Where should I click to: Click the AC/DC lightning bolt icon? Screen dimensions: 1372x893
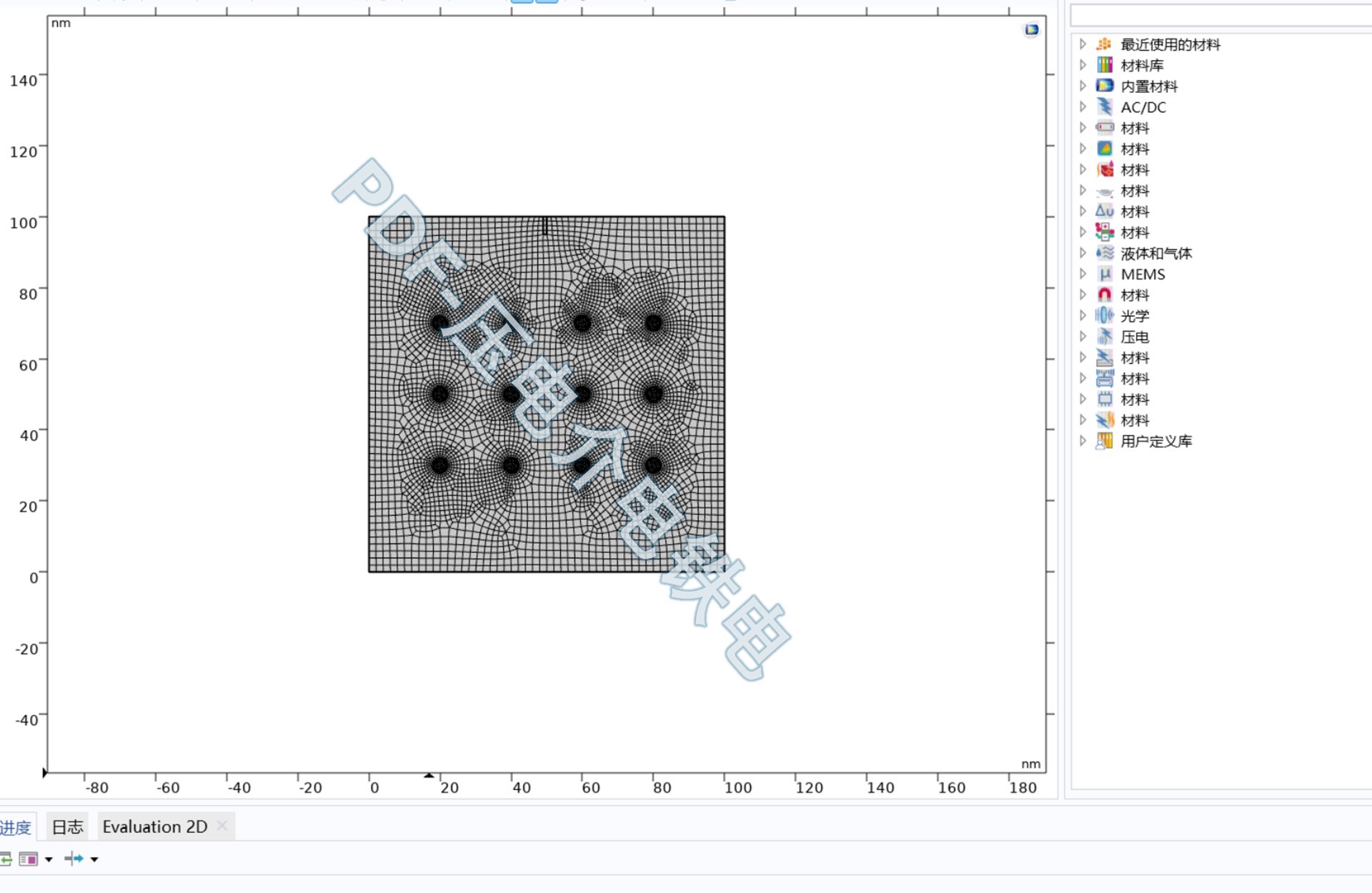coord(1105,107)
